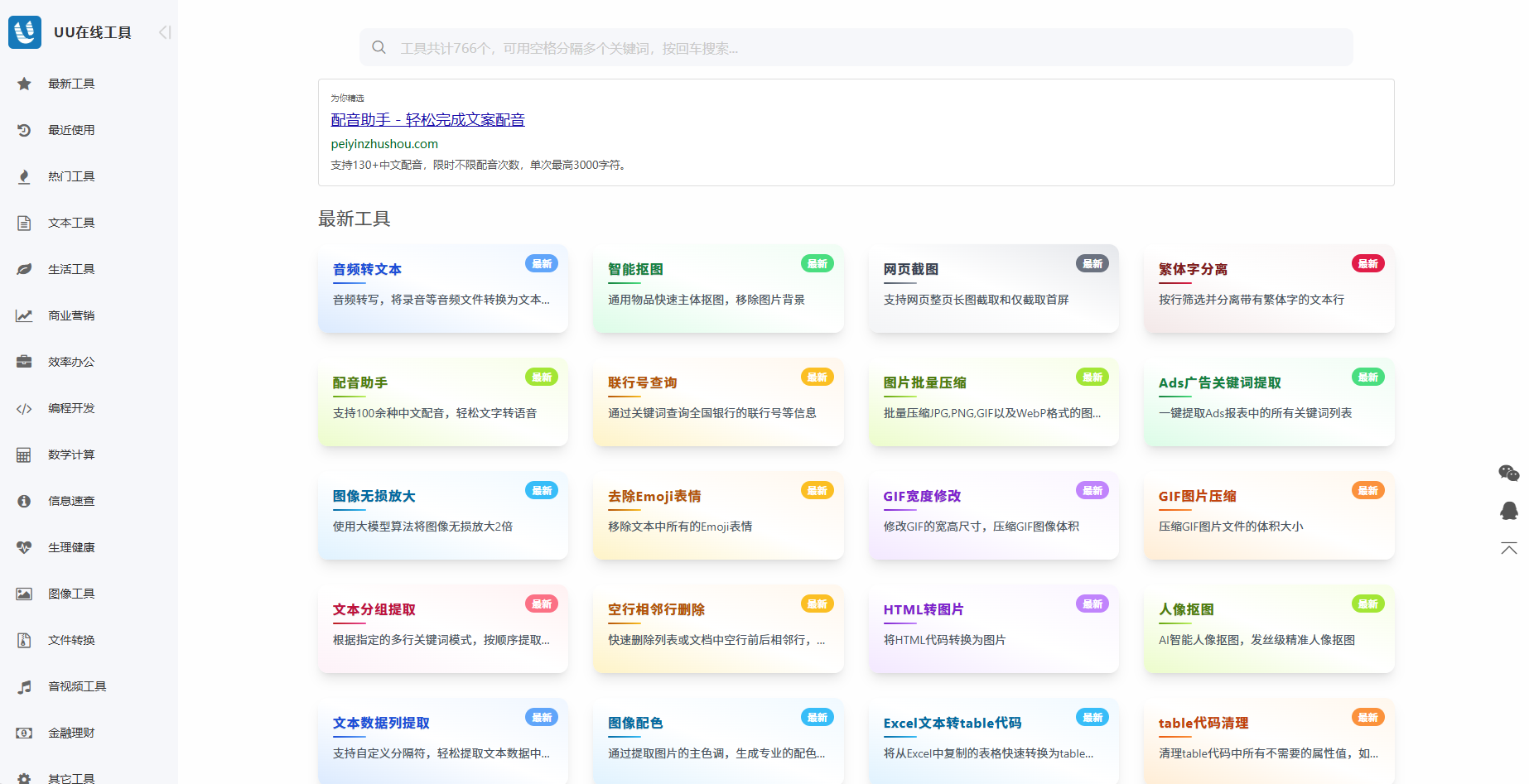This screenshot has width=1529, height=784.
Task: Click the picture icon for 图像工具
Action: pos(24,594)
